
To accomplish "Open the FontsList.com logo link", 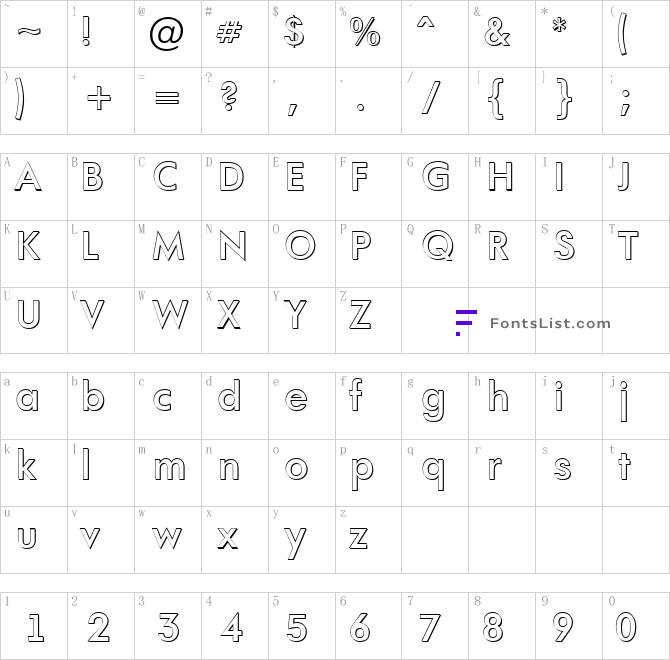I will tap(533, 323).
